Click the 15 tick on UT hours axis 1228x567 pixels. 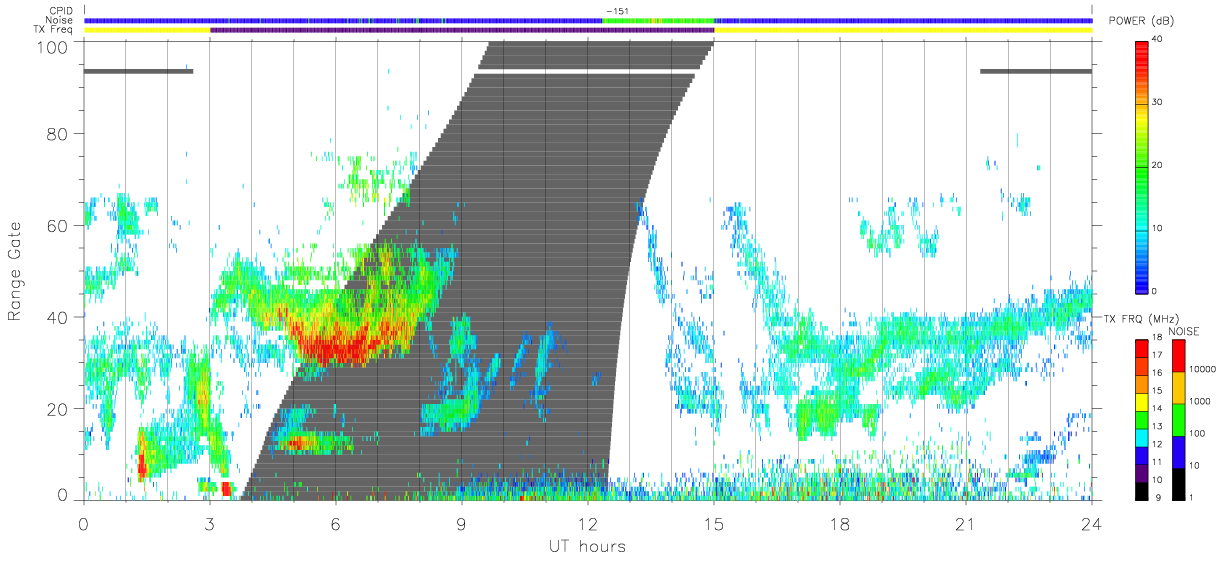click(714, 523)
